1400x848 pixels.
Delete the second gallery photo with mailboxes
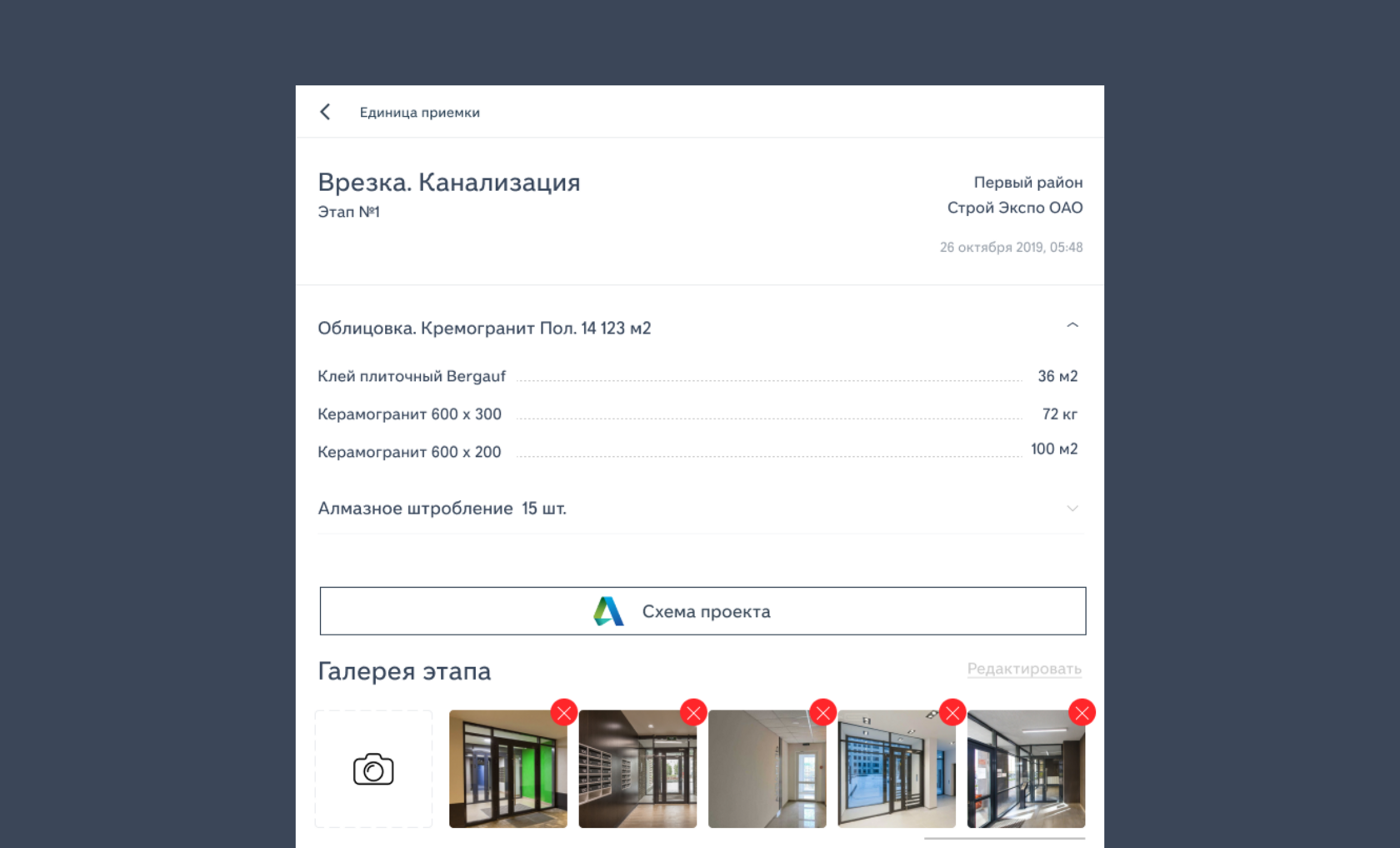[x=693, y=712]
